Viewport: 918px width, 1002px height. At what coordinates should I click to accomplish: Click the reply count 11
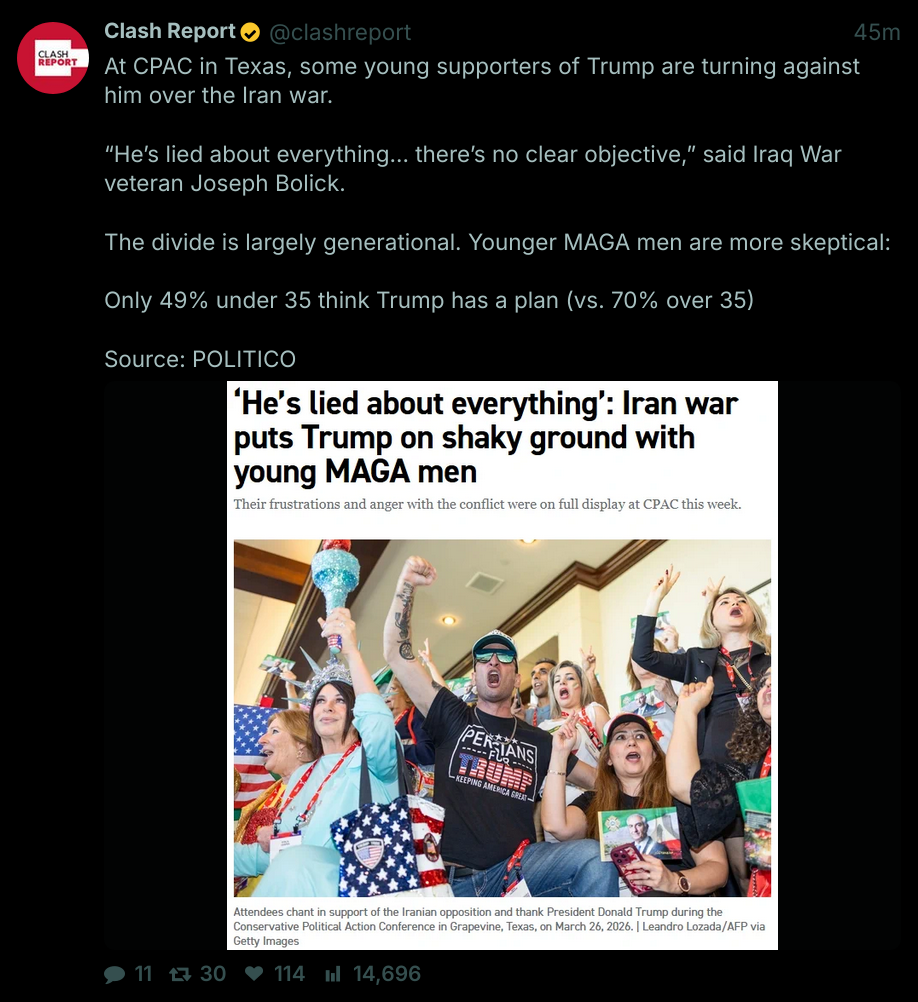tap(143, 974)
